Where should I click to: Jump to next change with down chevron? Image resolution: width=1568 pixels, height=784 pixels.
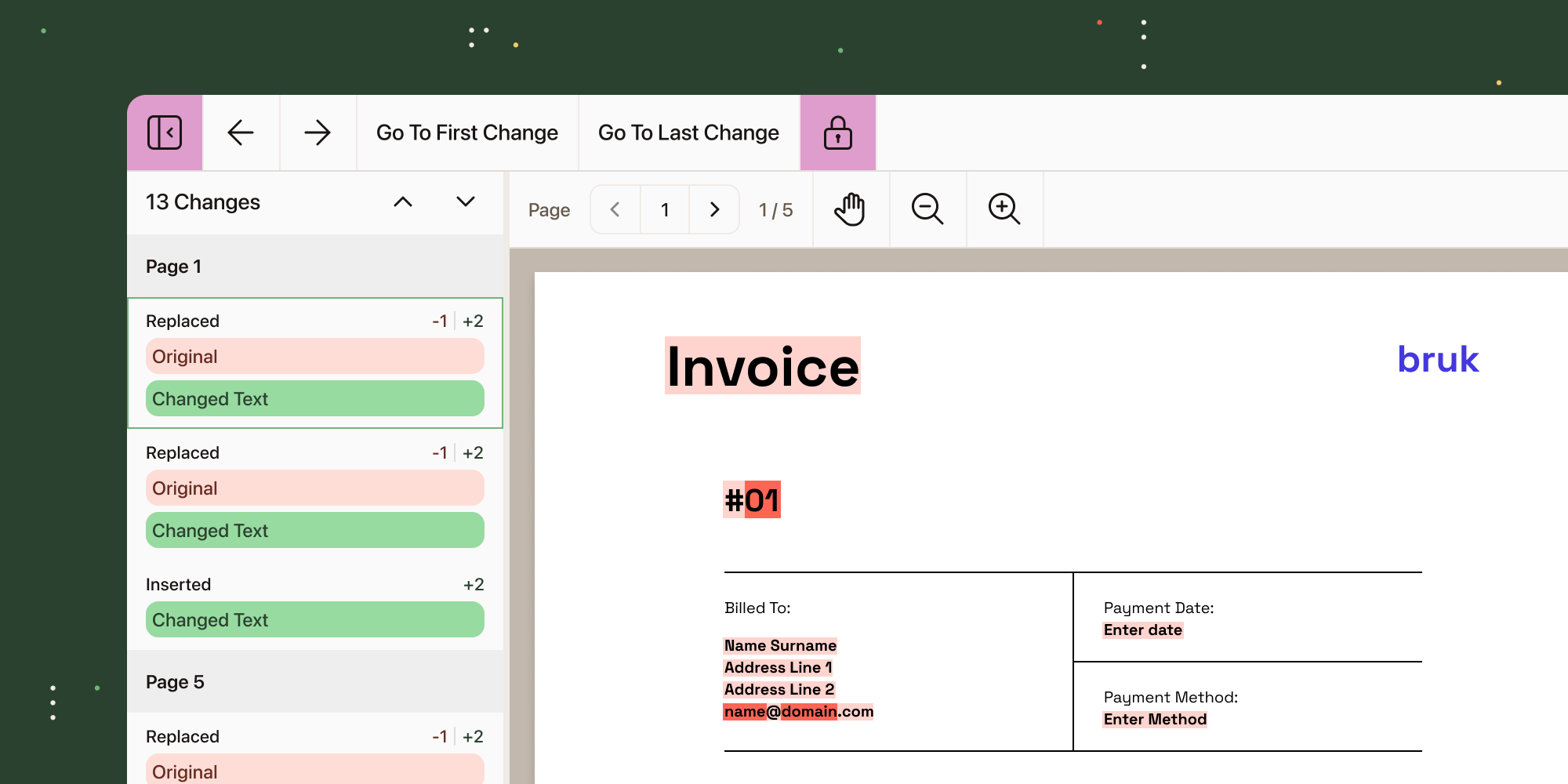pyautogui.click(x=465, y=201)
